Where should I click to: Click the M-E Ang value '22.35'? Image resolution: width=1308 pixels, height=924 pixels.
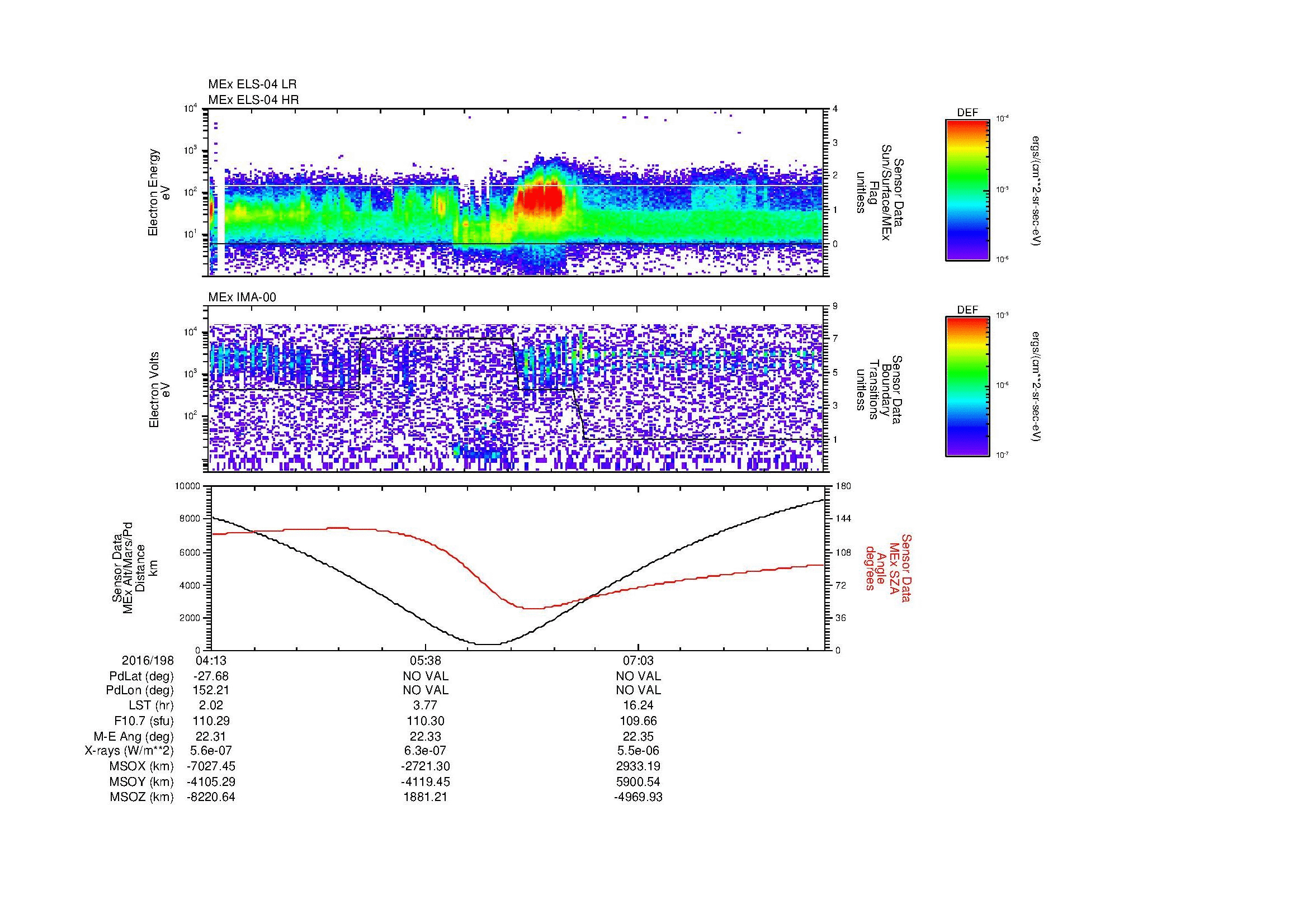(638, 736)
